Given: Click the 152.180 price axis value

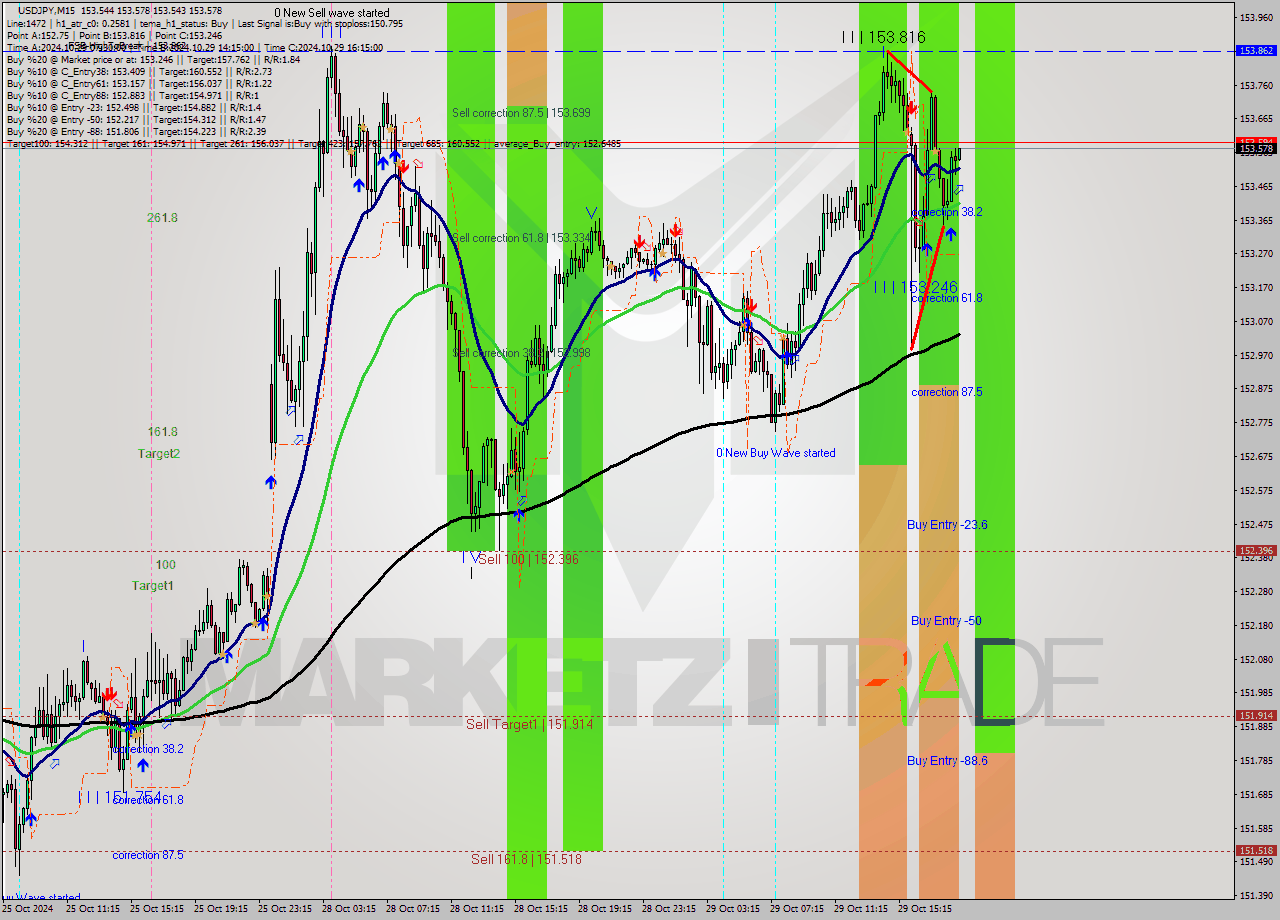Looking at the screenshot, I should click(x=1256, y=625).
